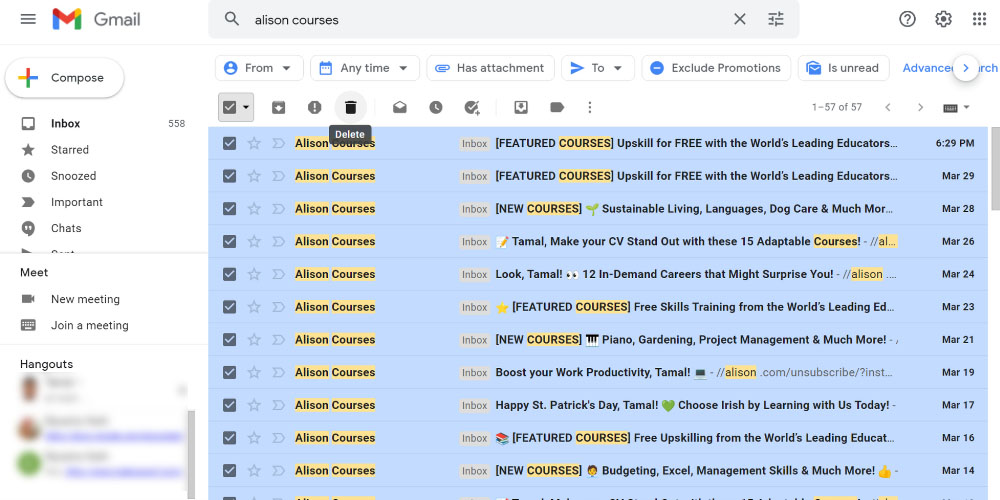
Task: Open the More options three-dot menu
Action: pos(590,107)
